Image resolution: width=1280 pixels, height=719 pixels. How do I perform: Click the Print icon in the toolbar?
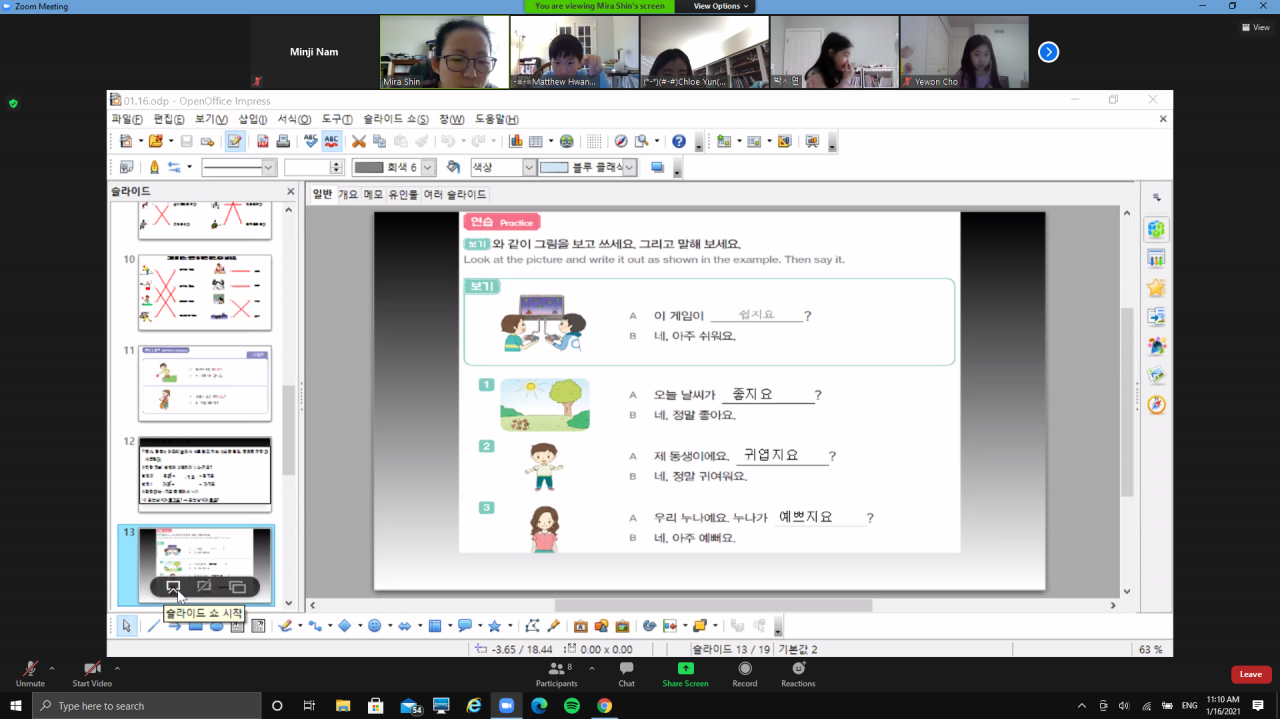[283, 141]
